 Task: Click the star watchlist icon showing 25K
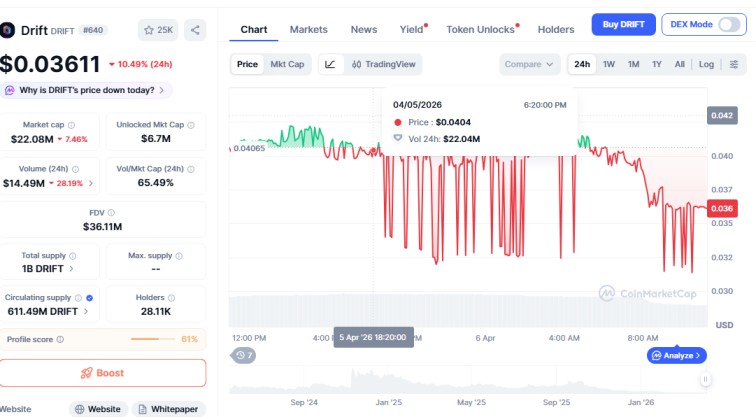158,30
